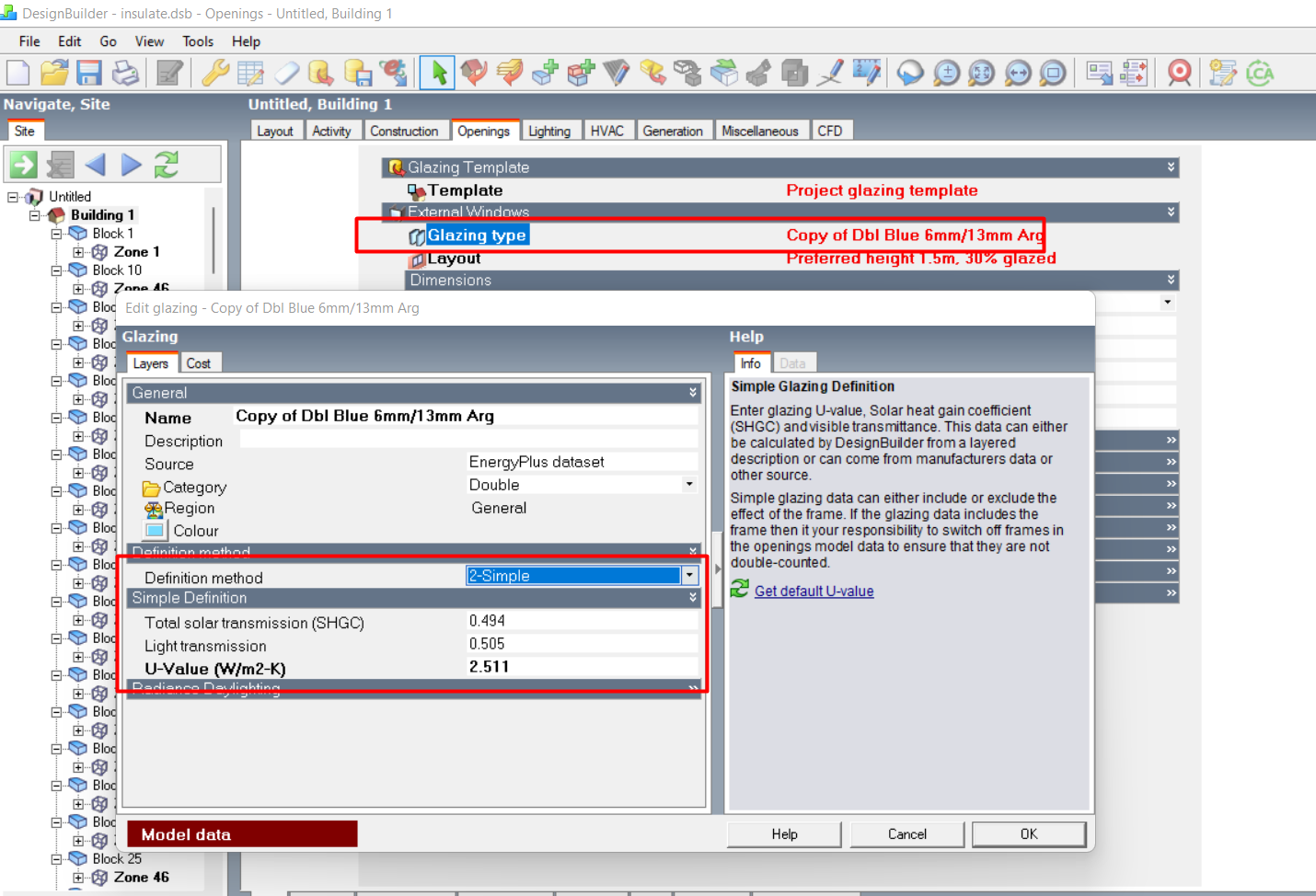
Task: Click the LCA toolbar icon
Action: [x=1260, y=73]
